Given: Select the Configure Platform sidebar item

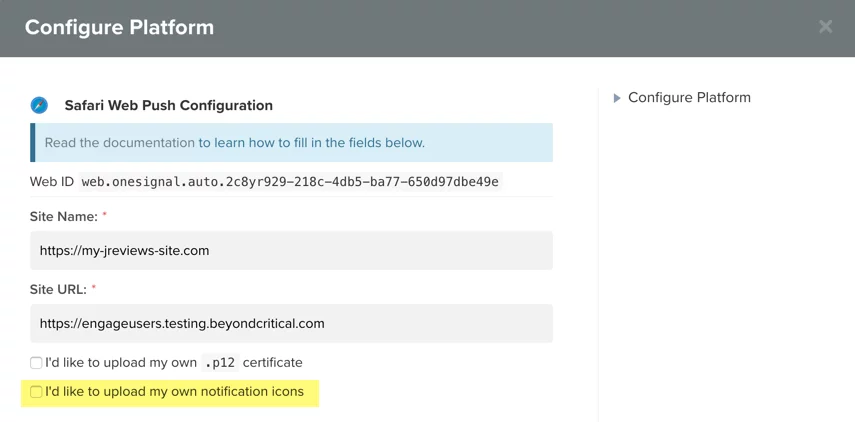Looking at the screenshot, I should pos(689,98).
